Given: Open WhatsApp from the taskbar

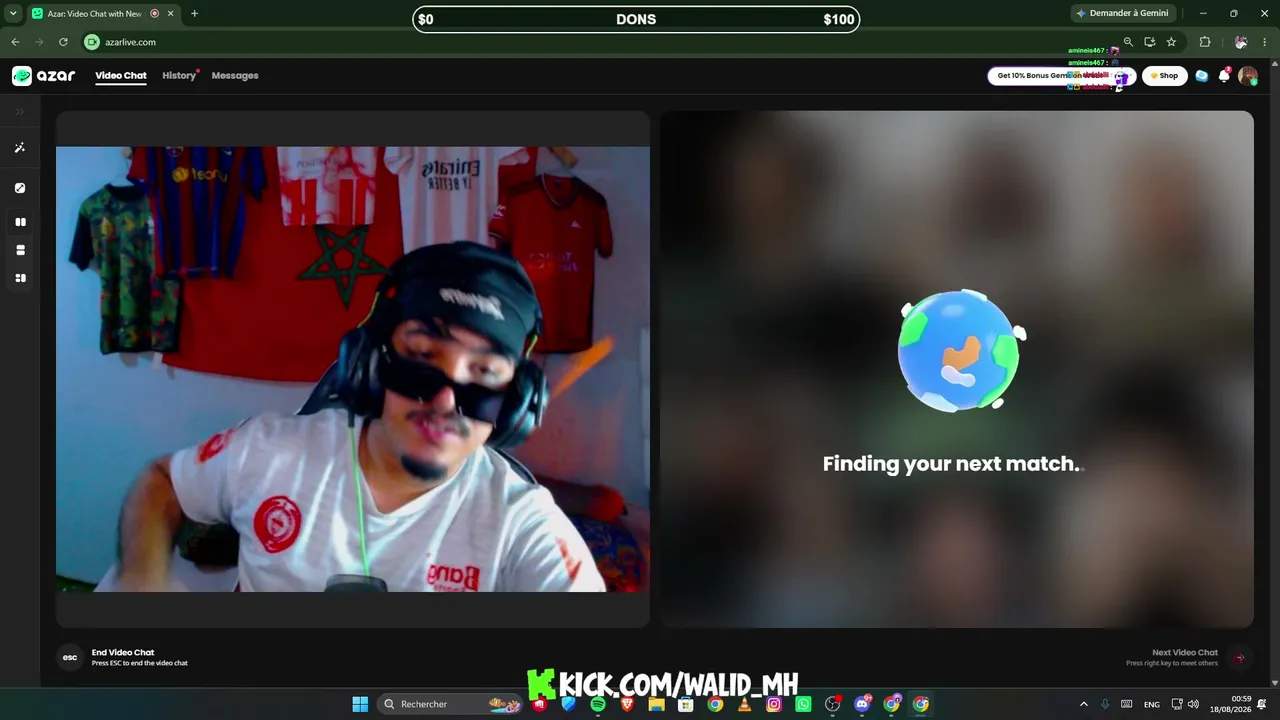Looking at the screenshot, I should point(803,704).
